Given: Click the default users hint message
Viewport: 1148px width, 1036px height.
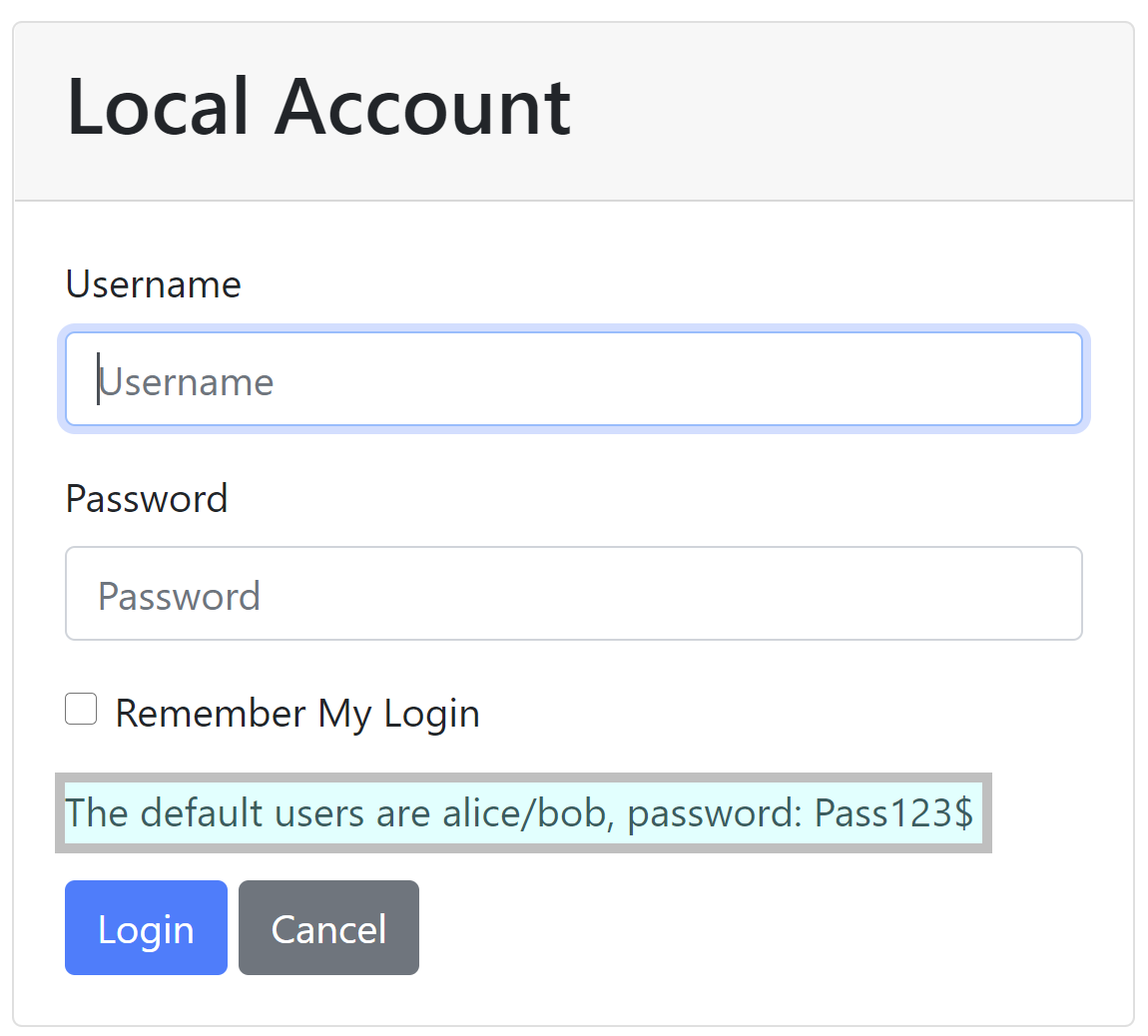Looking at the screenshot, I should coord(519,813).
